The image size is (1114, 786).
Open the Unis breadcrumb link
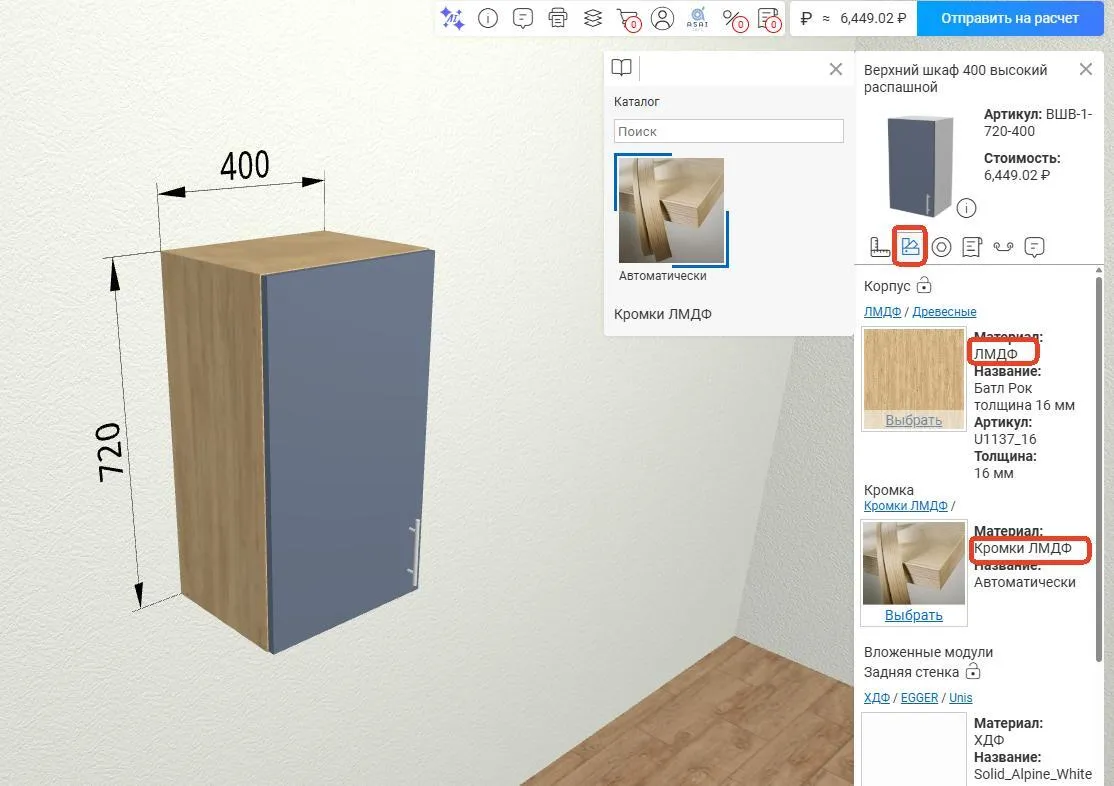click(961, 698)
